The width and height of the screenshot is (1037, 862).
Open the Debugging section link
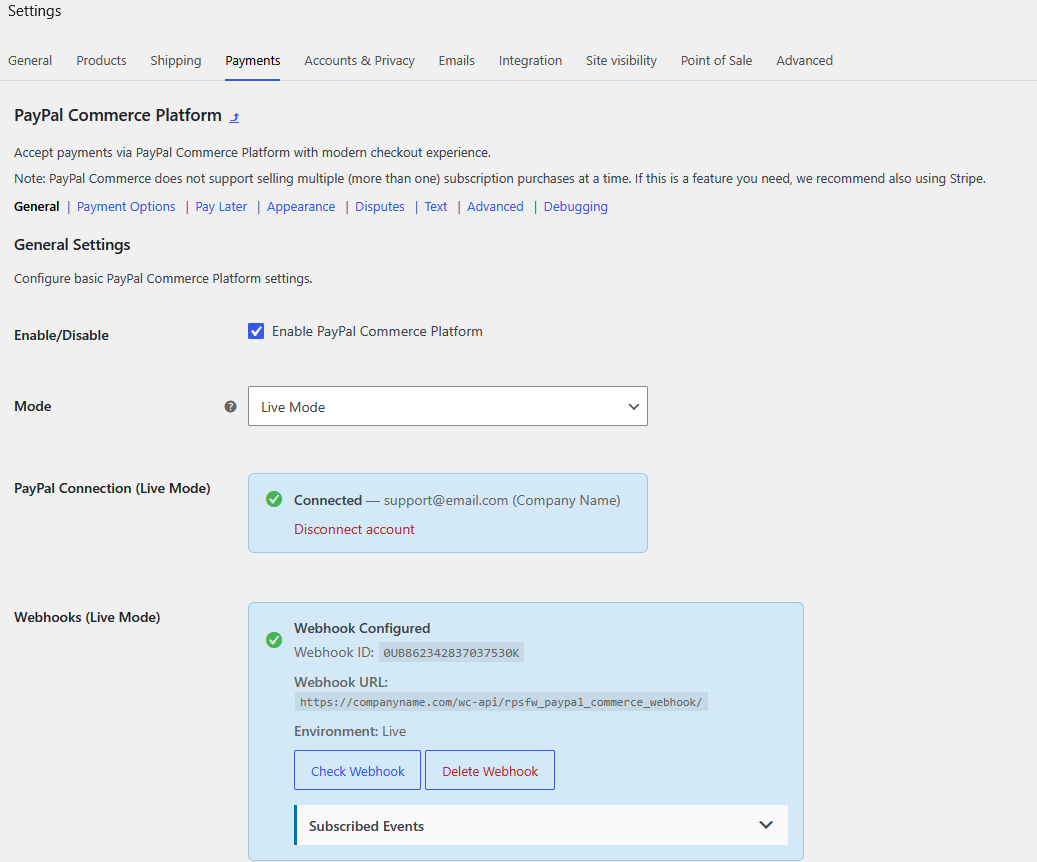click(x=575, y=206)
